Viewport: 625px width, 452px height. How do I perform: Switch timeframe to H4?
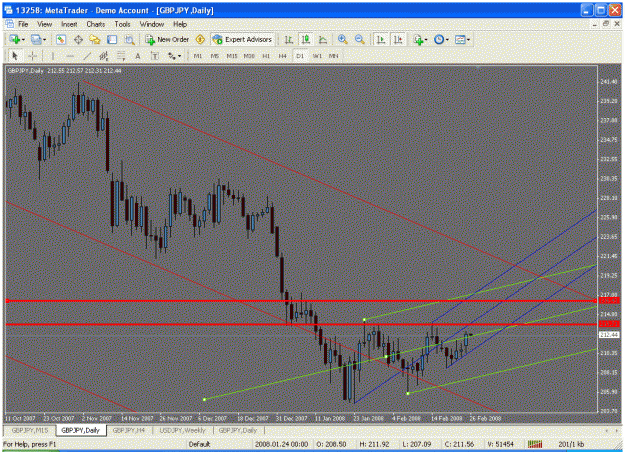(x=283, y=56)
